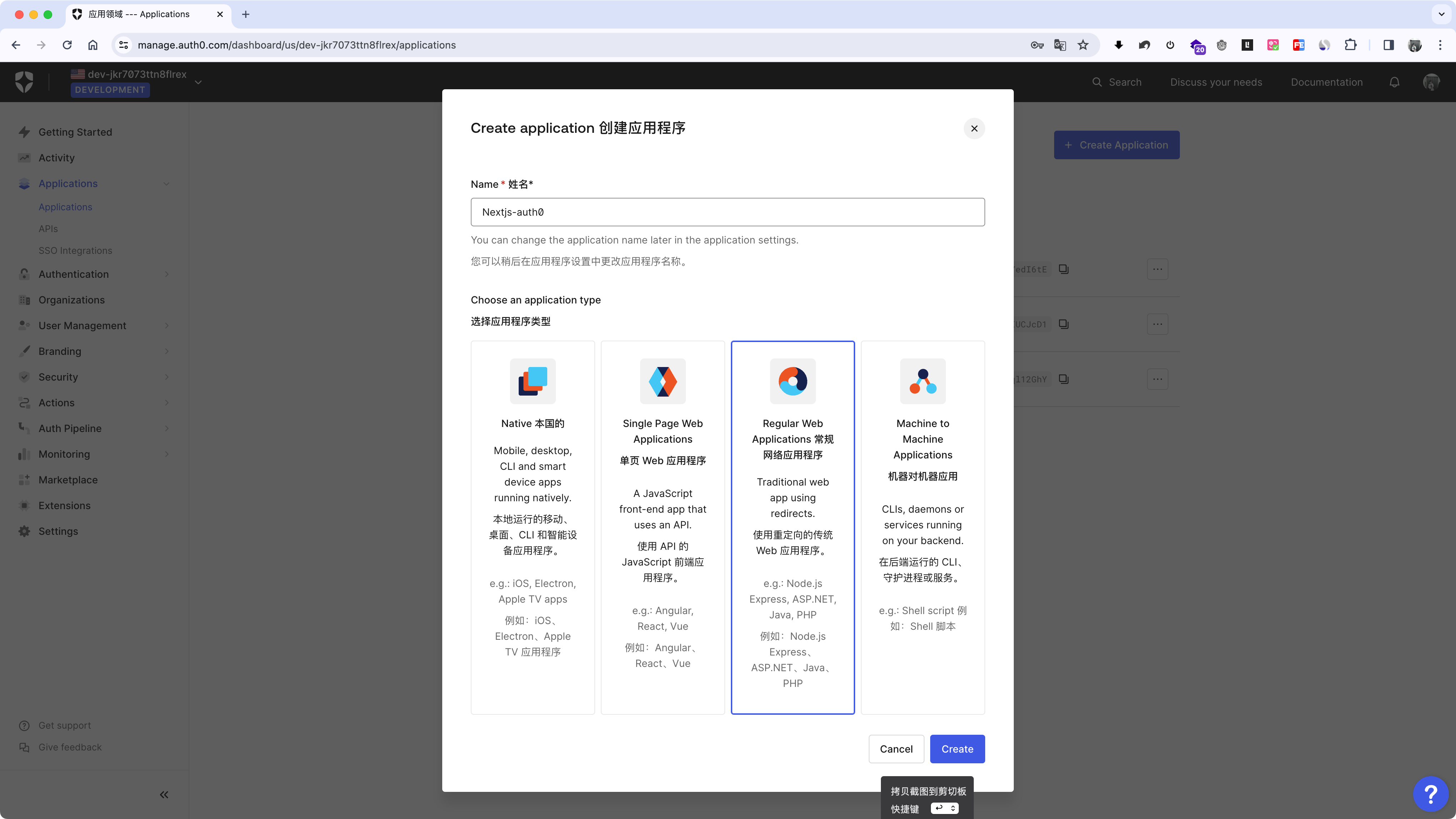Open the user avatar menu top right
The width and height of the screenshot is (1456, 819).
pyautogui.click(x=1432, y=82)
